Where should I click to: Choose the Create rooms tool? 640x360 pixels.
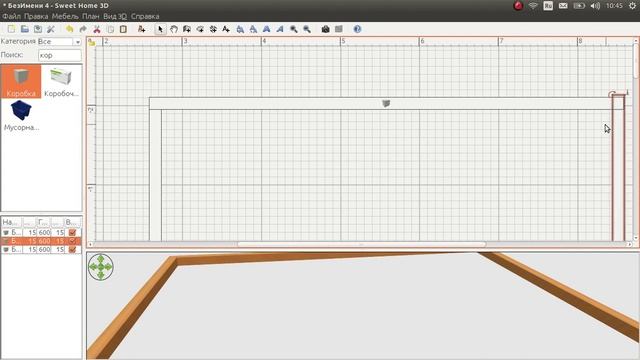point(200,29)
